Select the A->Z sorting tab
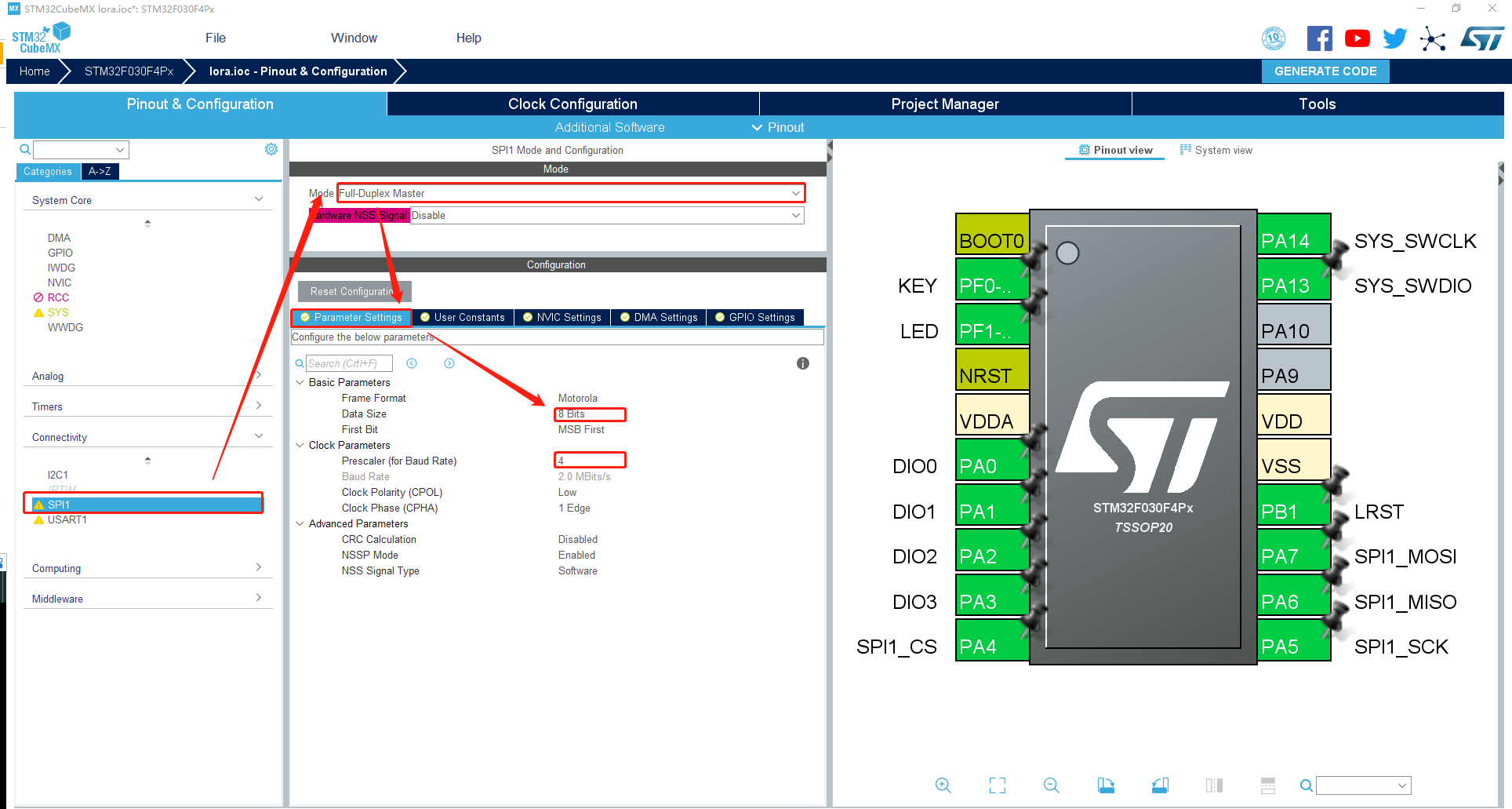The image size is (1512, 809). tap(100, 171)
